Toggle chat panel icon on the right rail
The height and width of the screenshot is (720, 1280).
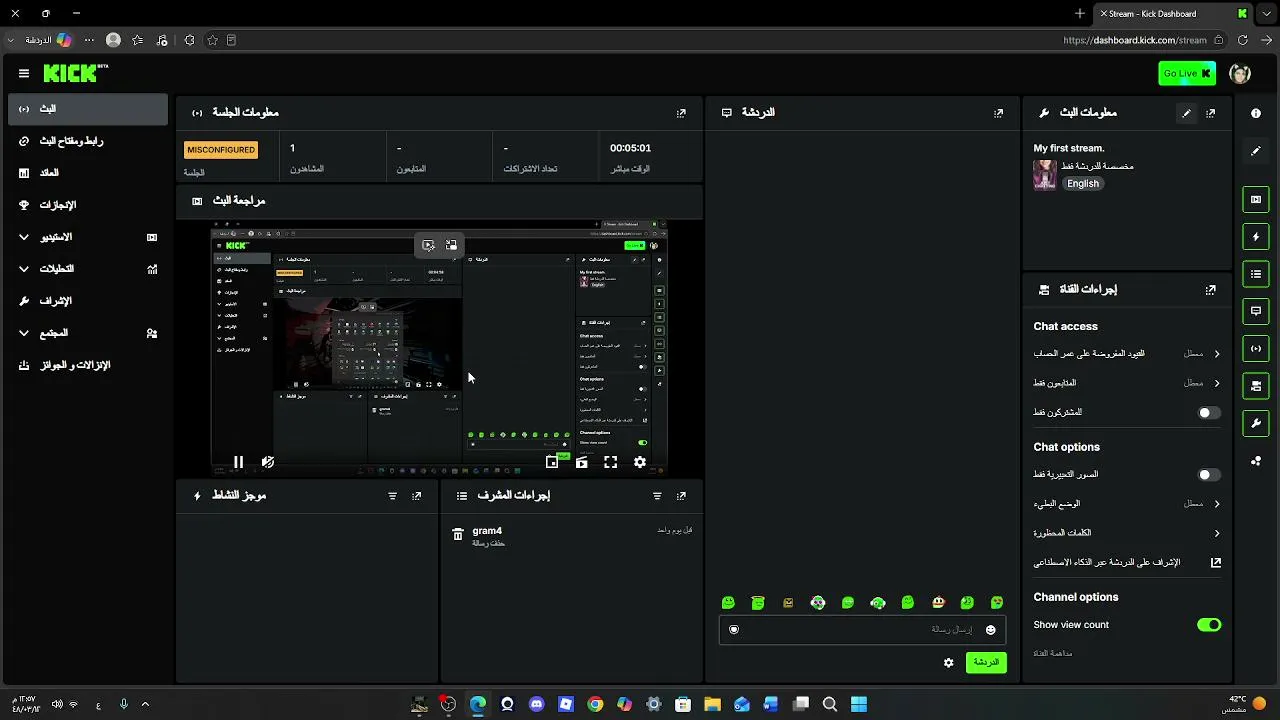1256,311
